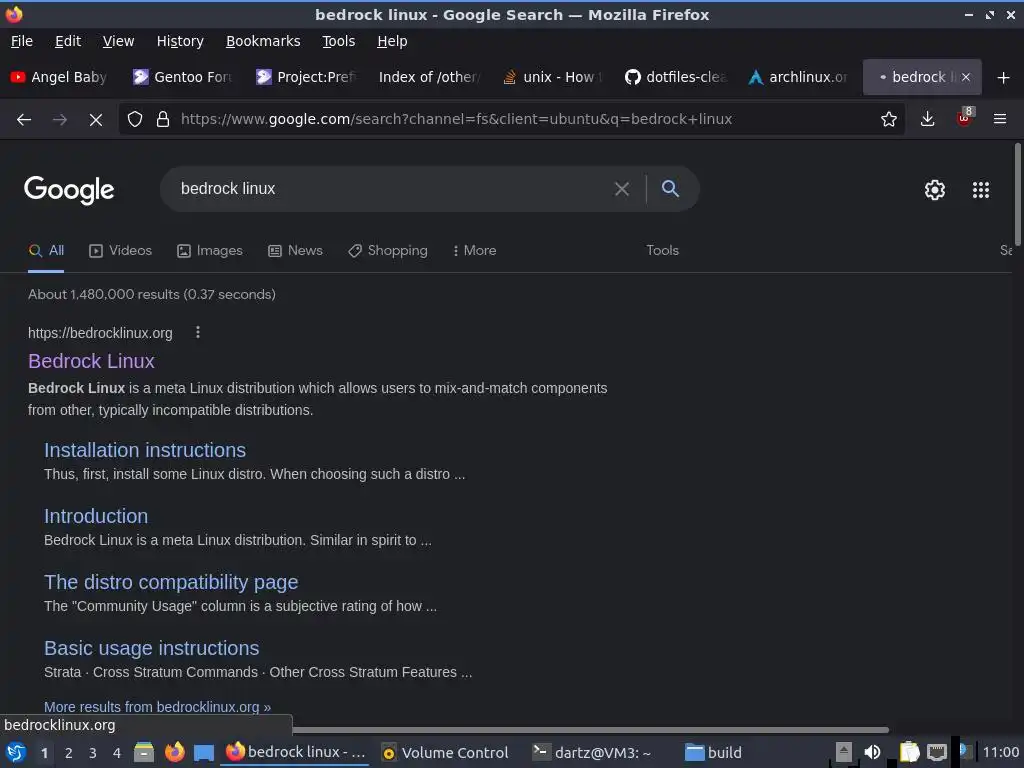Viewport: 1024px width, 768px height.
Task: Switch to the dotfiles-clean GitHub tab
Action: coord(676,77)
